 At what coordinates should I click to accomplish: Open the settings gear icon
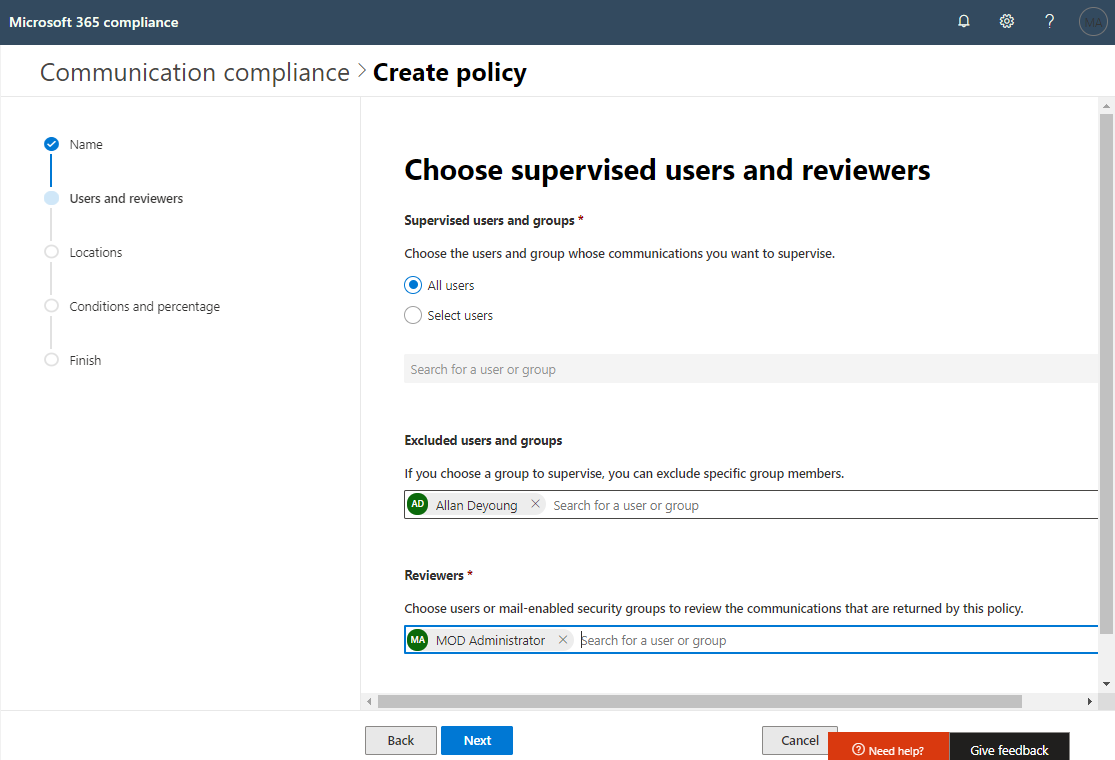[1007, 22]
